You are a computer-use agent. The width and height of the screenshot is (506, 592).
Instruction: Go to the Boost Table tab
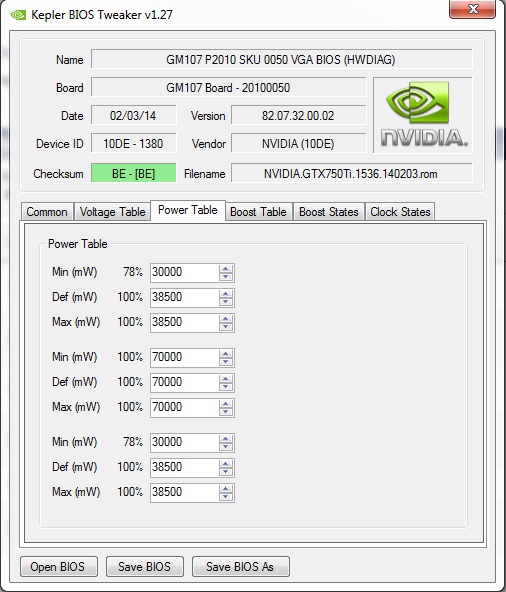click(x=258, y=212)
